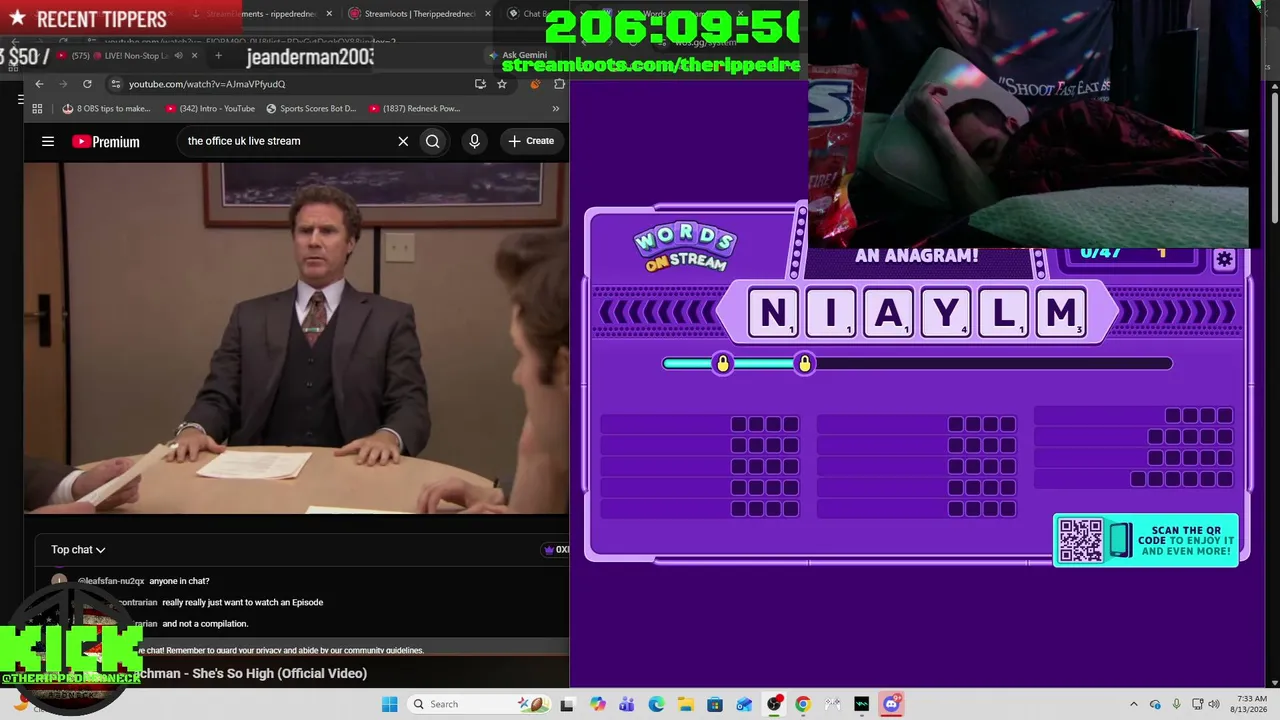The height and width of the screenshot is (720, 1280).
Task: Click the Words on Stream logo
Action: [685, 248]
